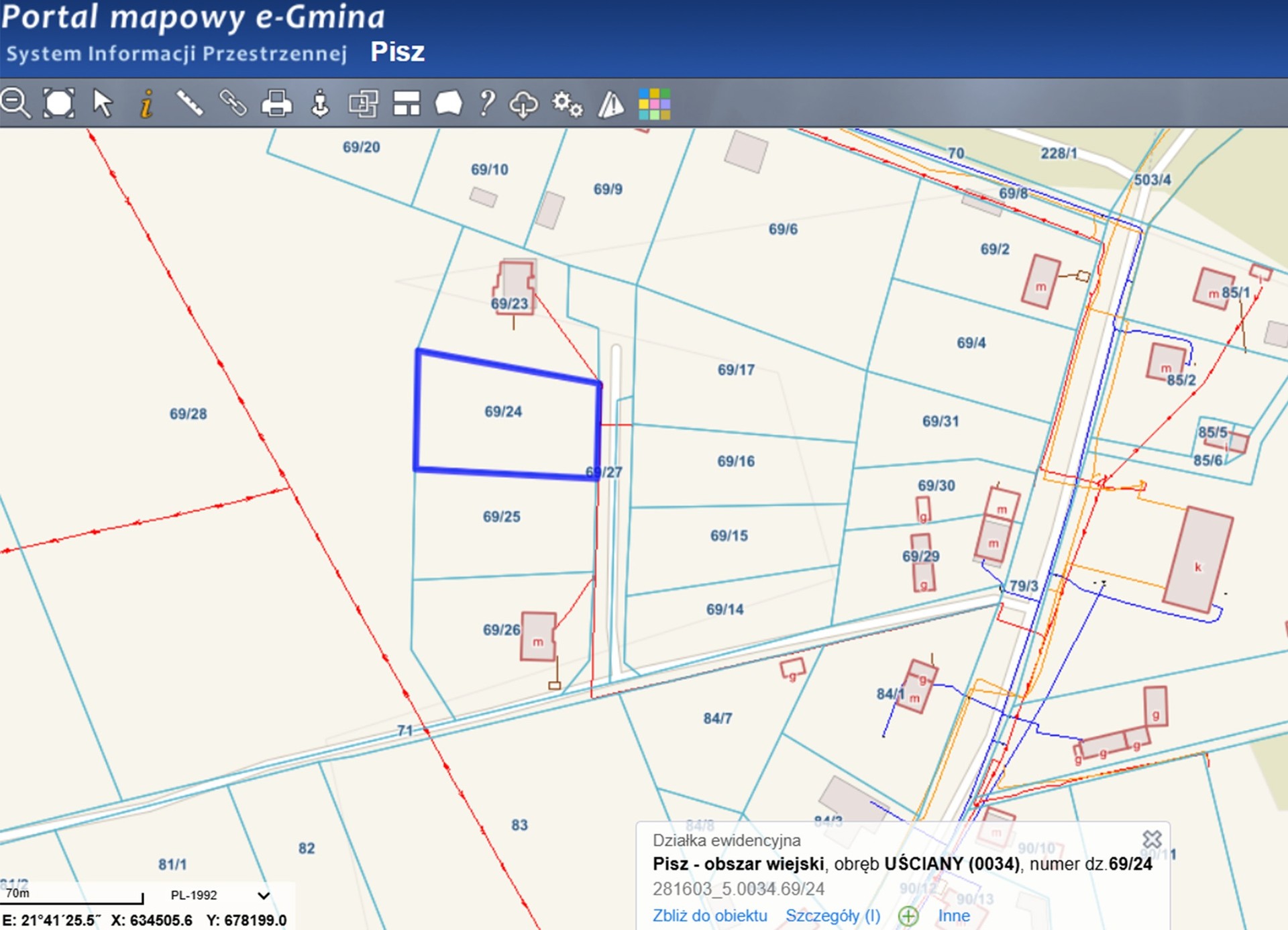
Task: Click parcel label 69/17
Action: pos(736,370)
